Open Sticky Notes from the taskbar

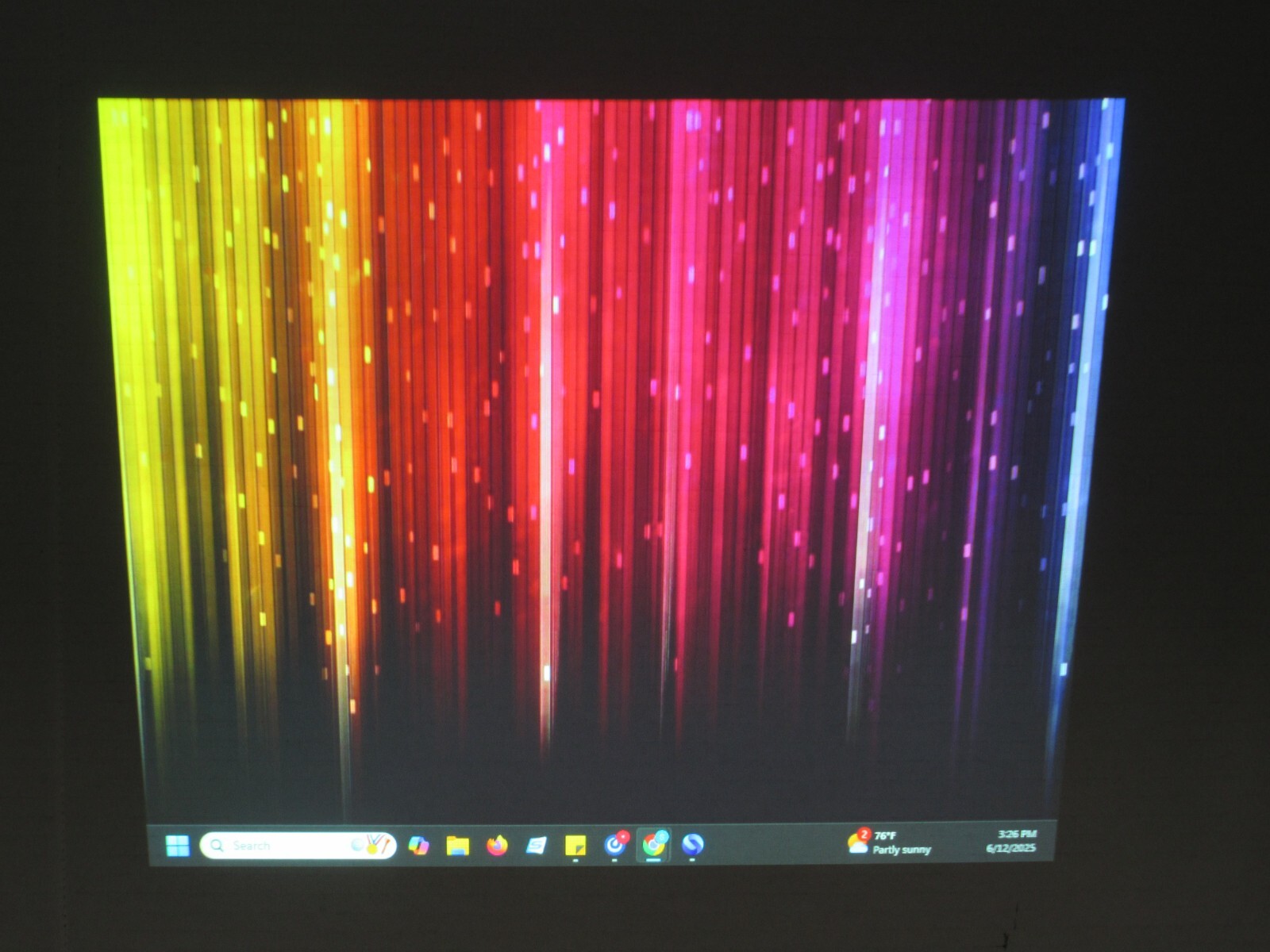tap(575, 846)
